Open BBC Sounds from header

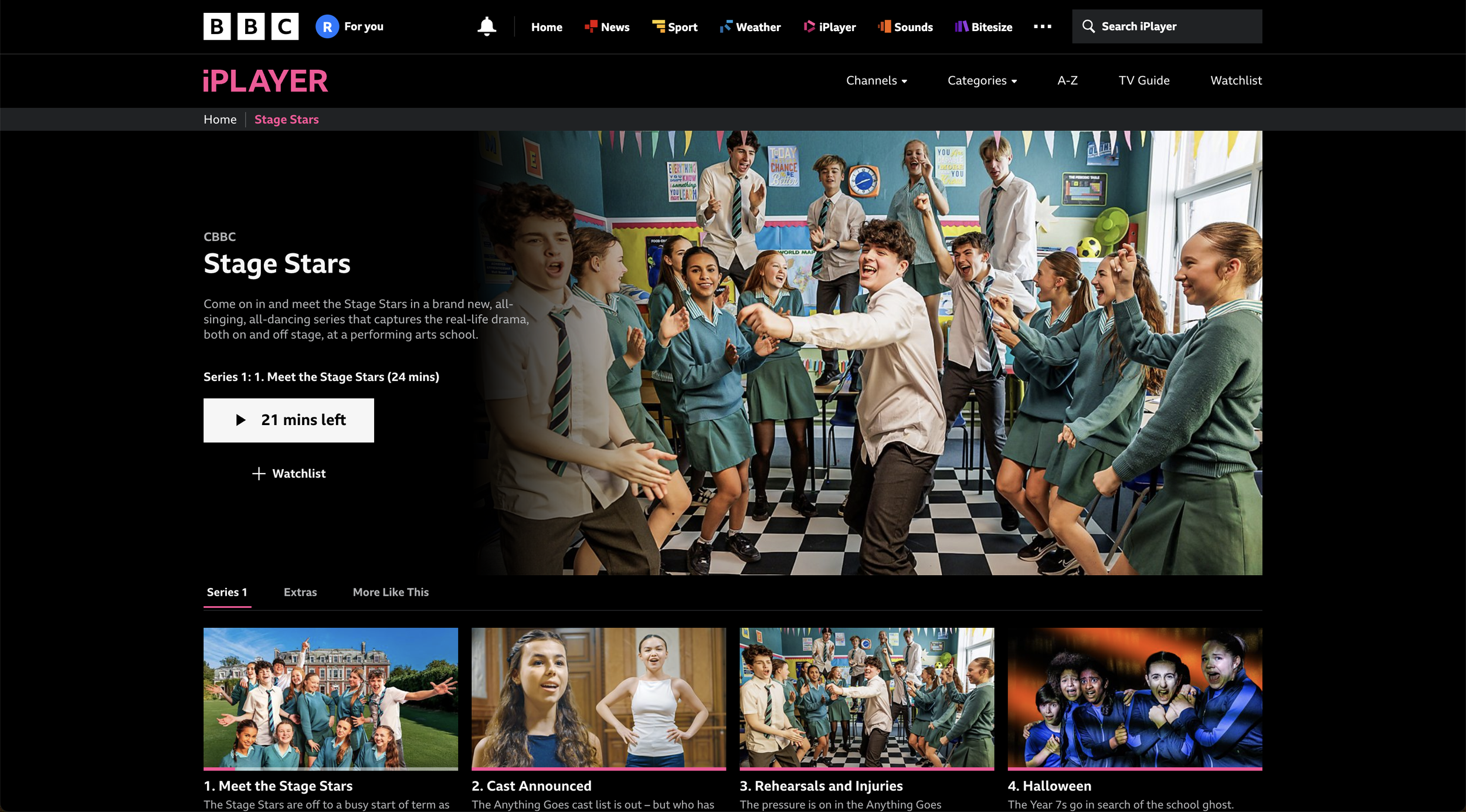coord(905,27)
